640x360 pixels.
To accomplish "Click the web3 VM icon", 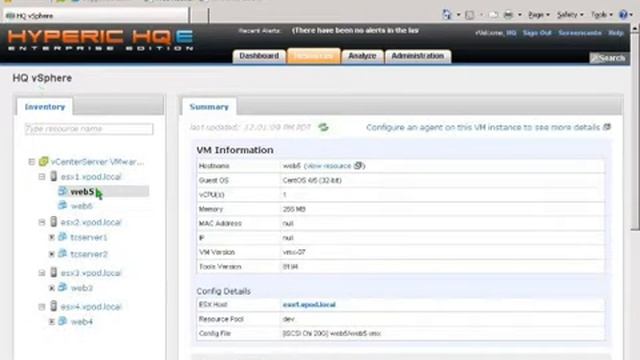I will click(62, 287).
